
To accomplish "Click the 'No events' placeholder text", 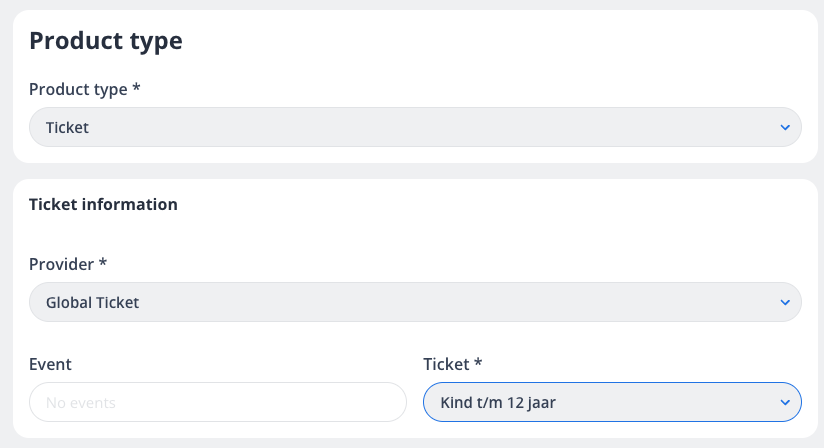I will (81, 403).
